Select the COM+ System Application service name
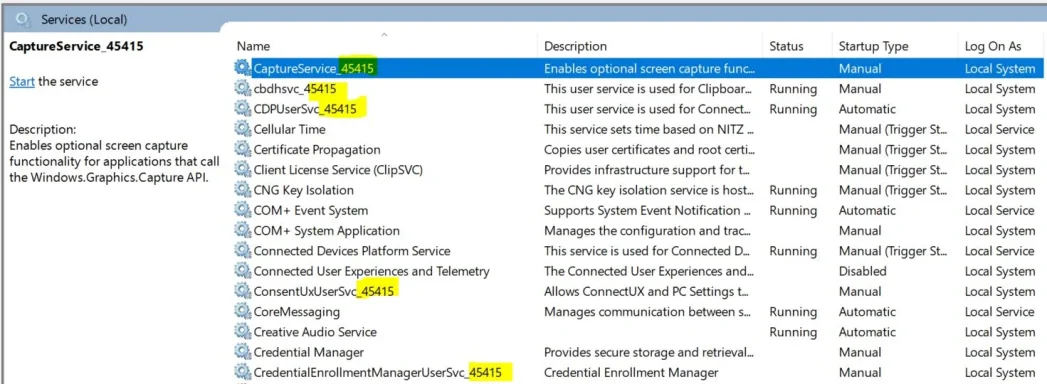The image size is (1047, 384). 327,230
